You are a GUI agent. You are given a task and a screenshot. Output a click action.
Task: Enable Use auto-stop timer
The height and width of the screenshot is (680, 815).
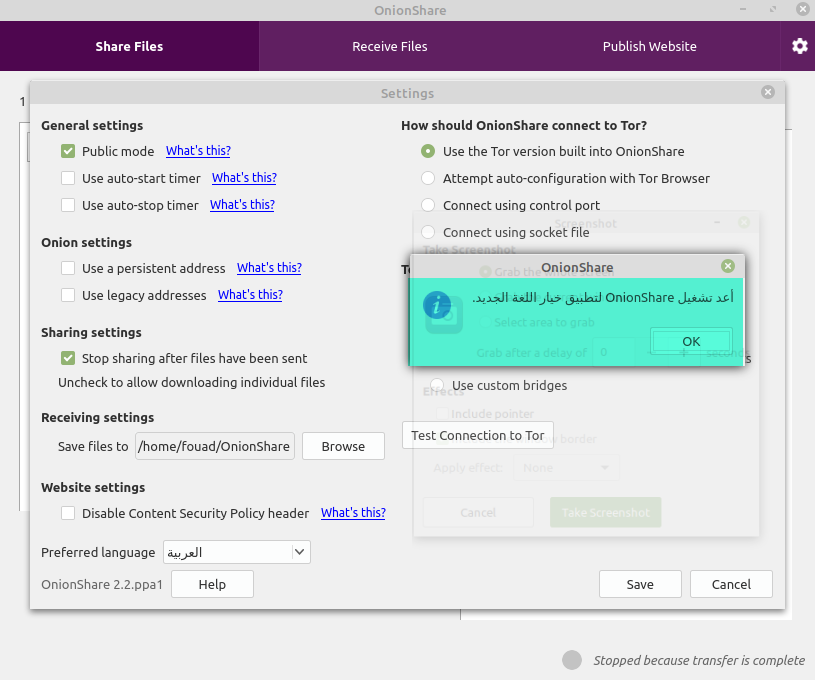click(x=68, y=205)
